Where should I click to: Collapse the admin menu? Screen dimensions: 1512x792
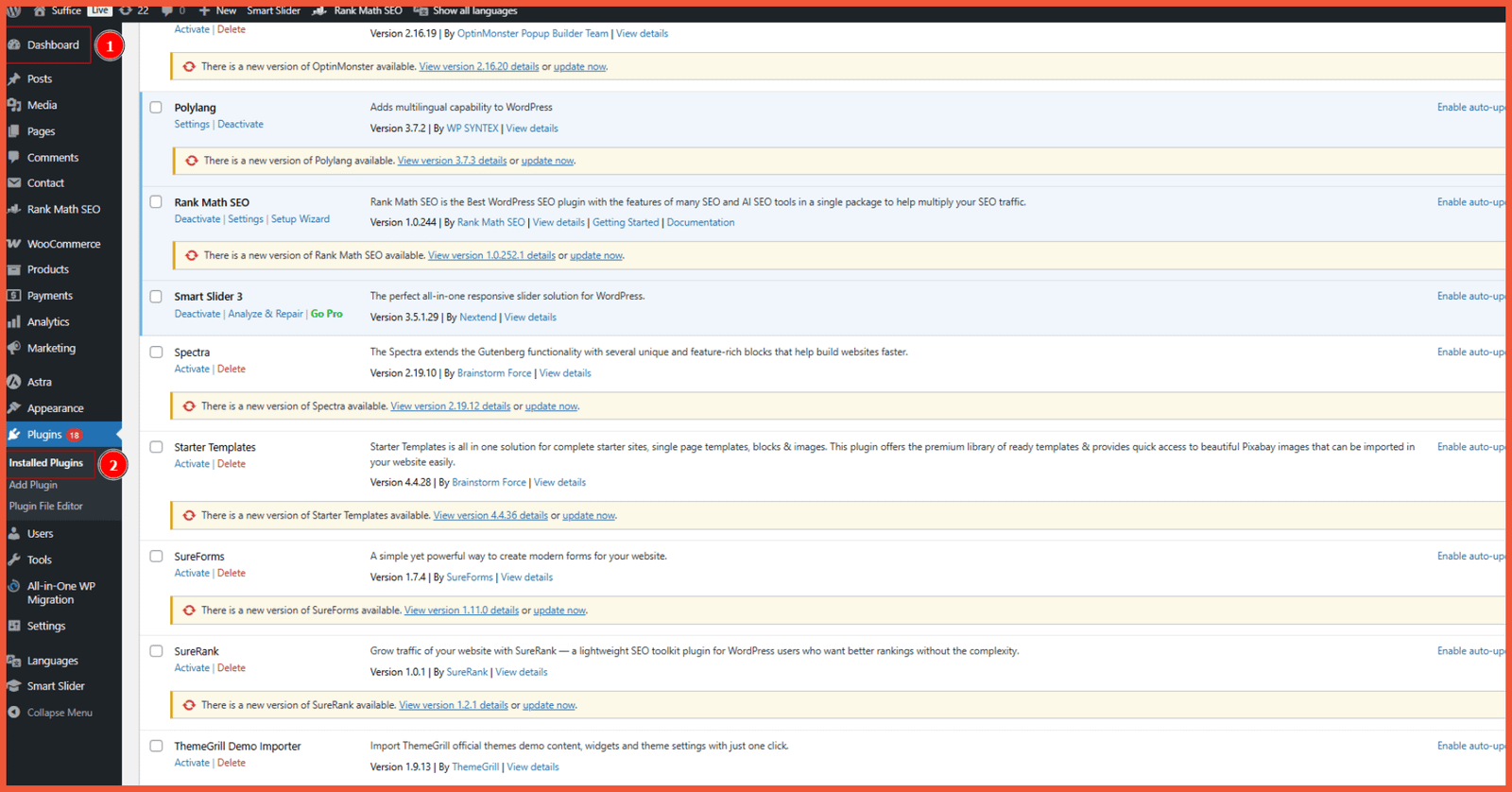pos(51,713)
